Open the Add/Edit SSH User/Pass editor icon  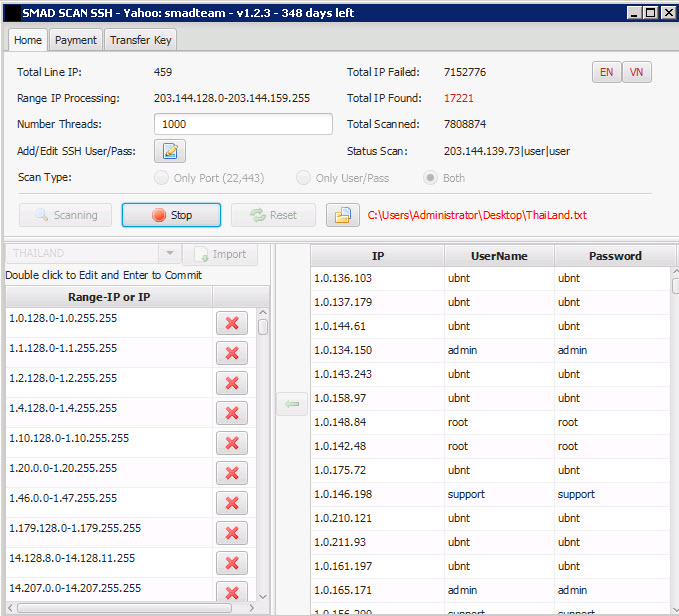click(x=170, y=151)
